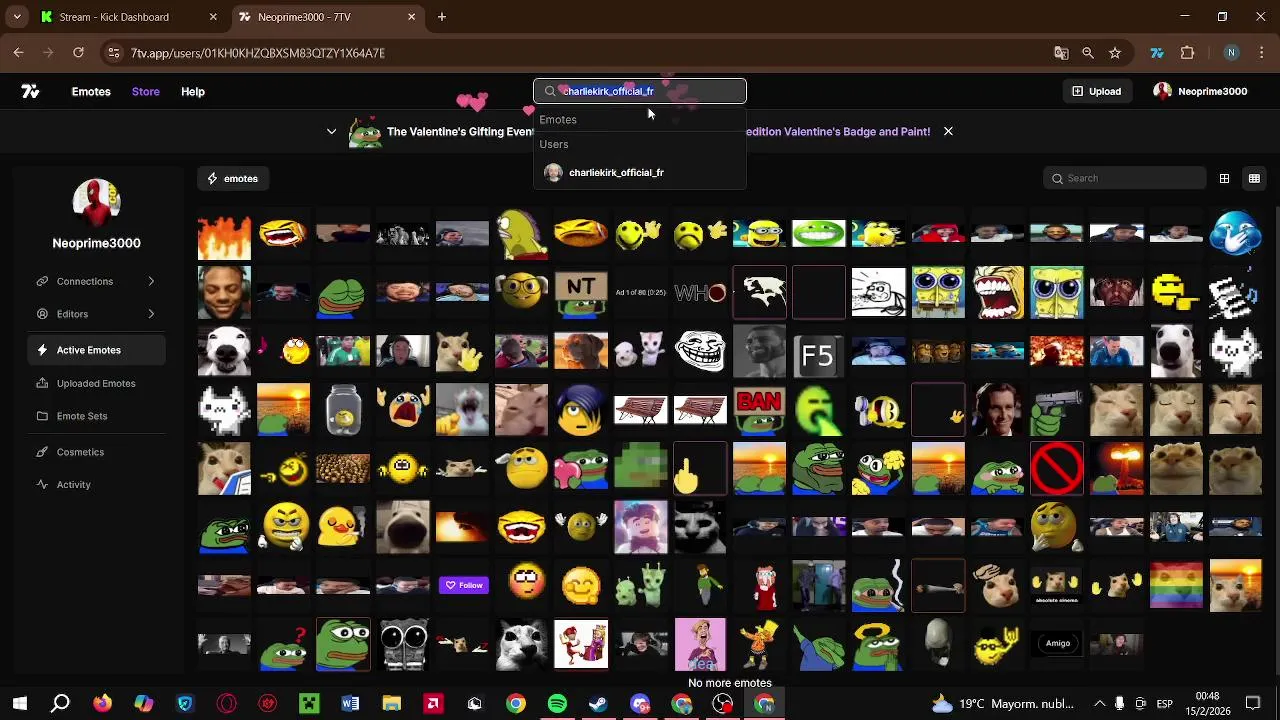This screenshot has height=720, width=1280.
Task: Open Steam from the taskbar
Action: click(598, 704)
